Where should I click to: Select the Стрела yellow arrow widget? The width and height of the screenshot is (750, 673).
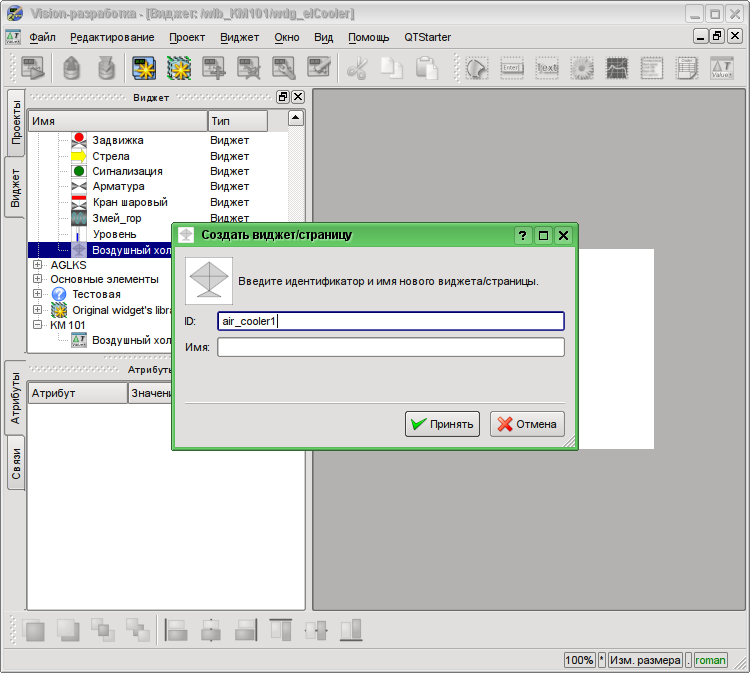tap(110, 156)
